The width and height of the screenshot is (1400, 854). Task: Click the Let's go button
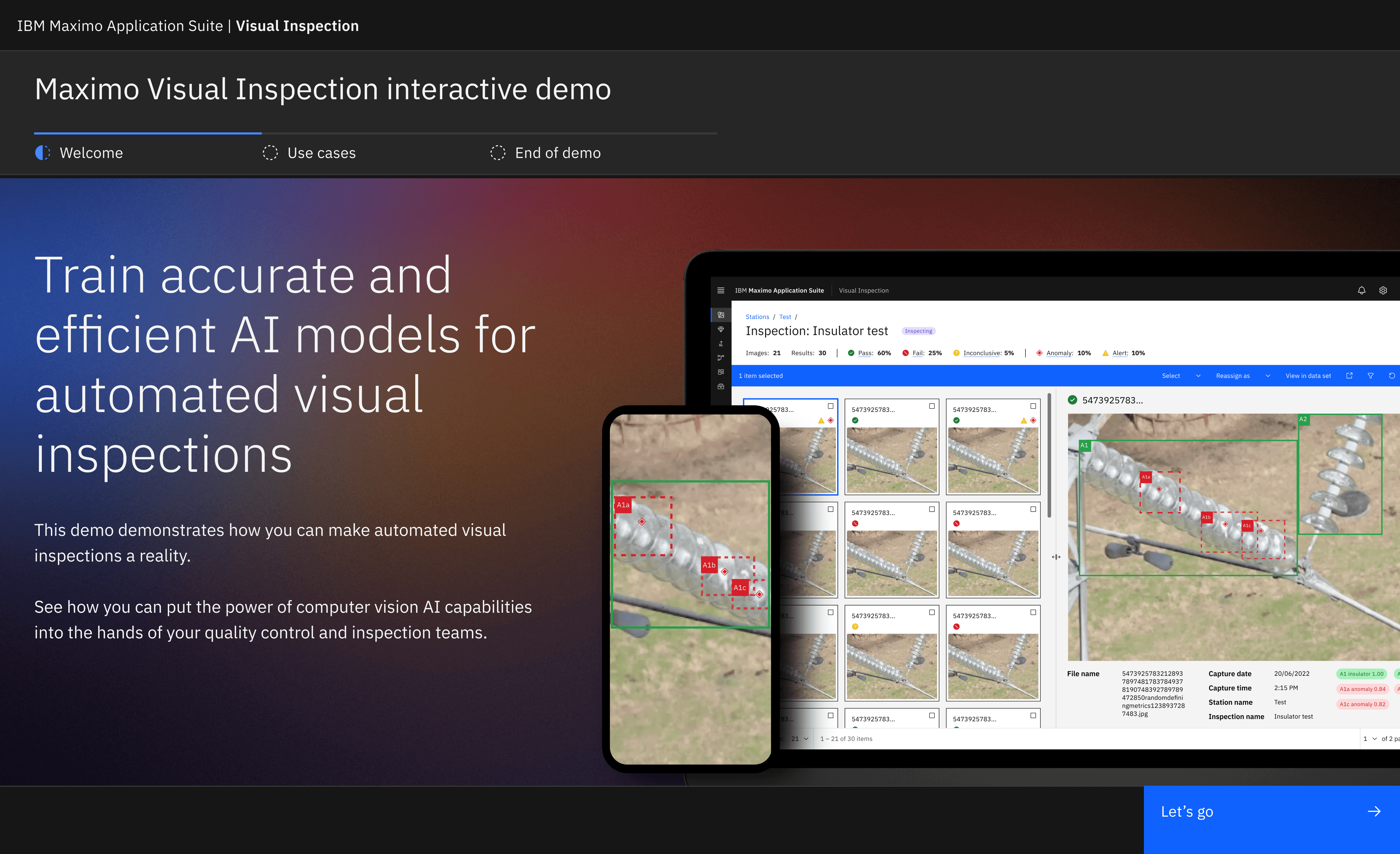pos(1271,812)
